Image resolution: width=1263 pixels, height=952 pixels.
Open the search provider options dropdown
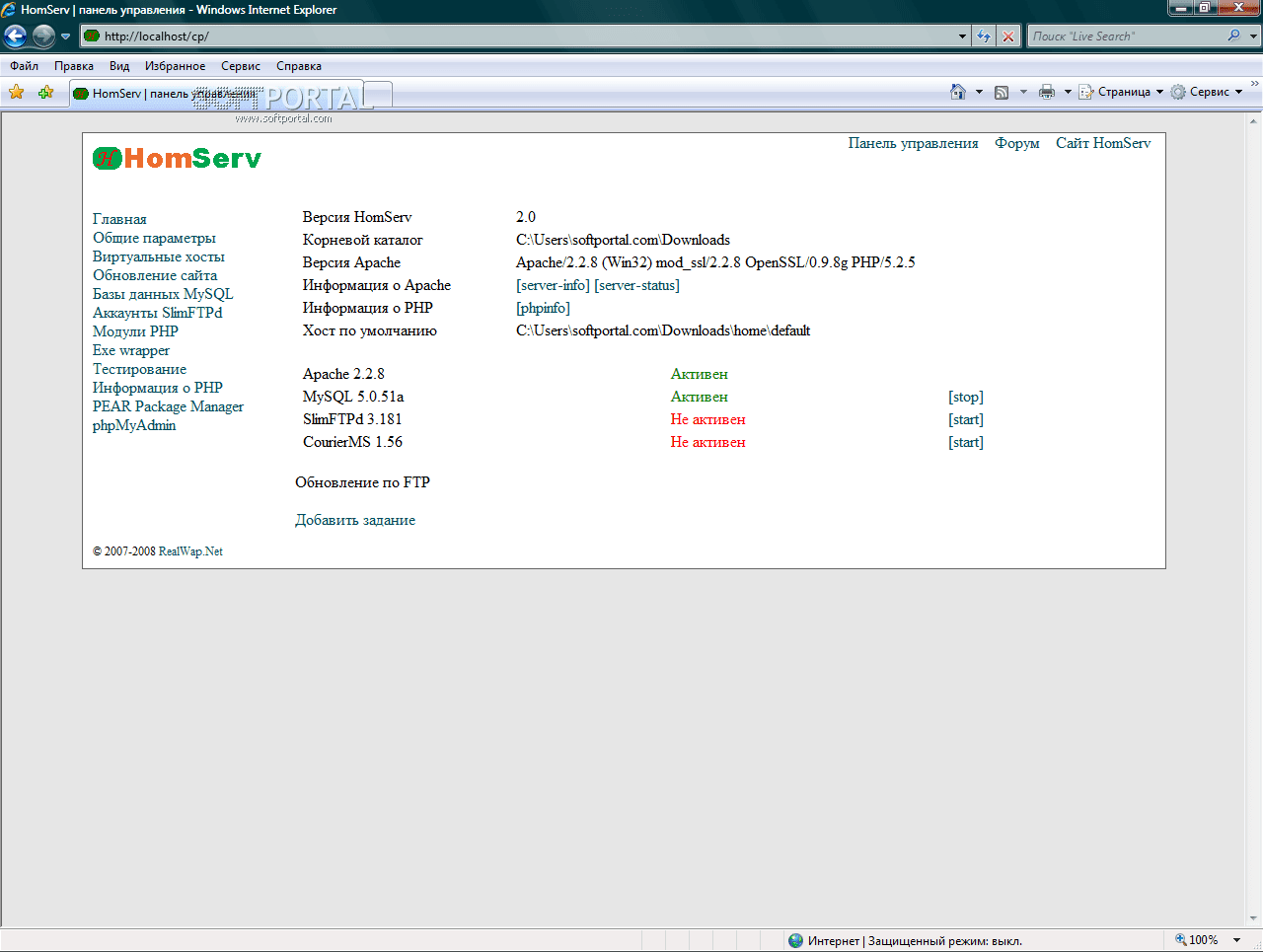[1254, 37]
